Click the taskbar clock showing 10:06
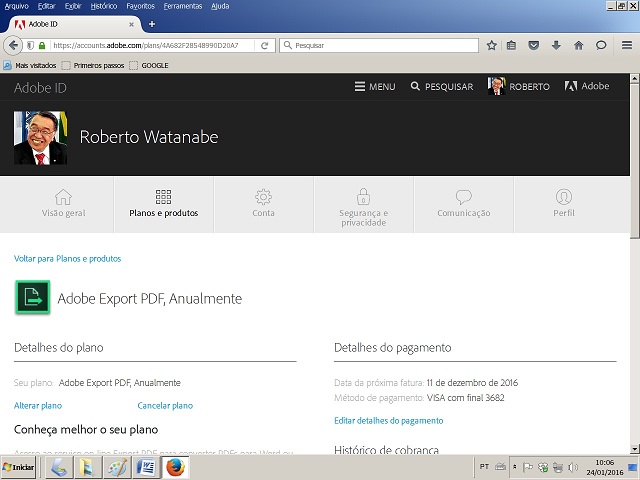640x480 pixels. (x=604, y=467)
